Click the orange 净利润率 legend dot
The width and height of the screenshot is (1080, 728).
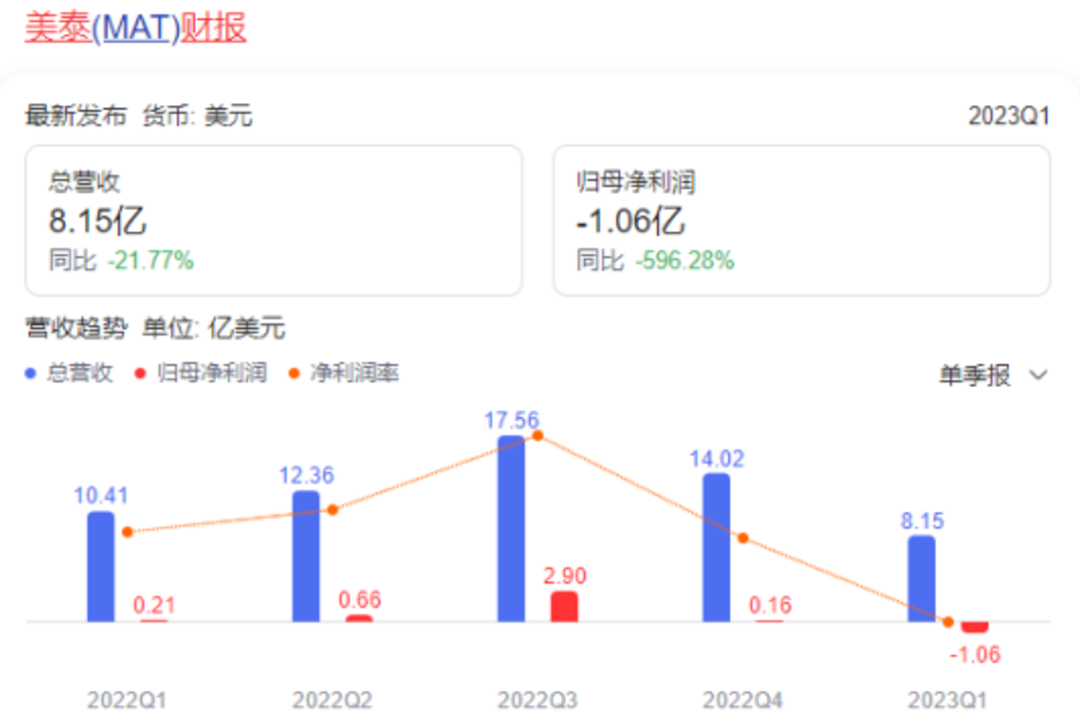294,373
